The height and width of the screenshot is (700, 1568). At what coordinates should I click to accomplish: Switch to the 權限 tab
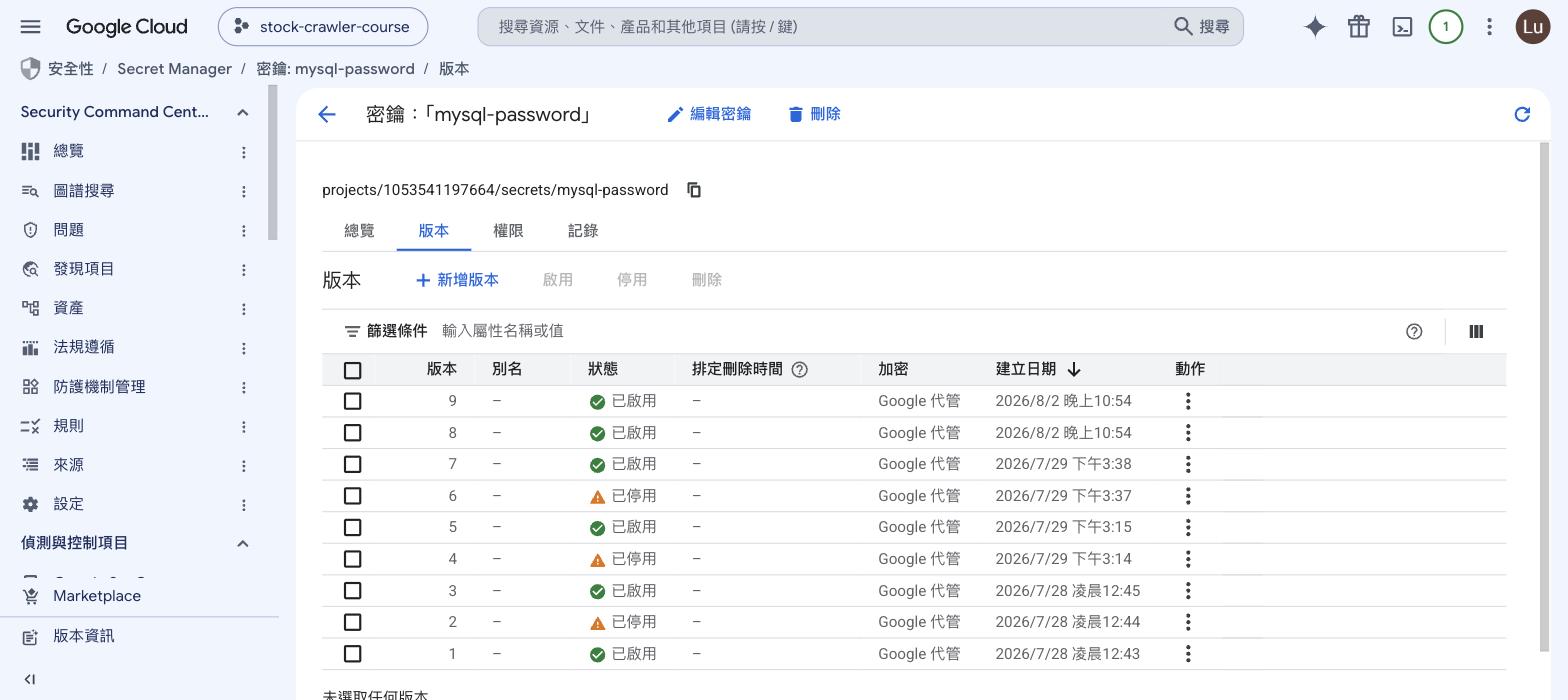click(x=508, y=231)
